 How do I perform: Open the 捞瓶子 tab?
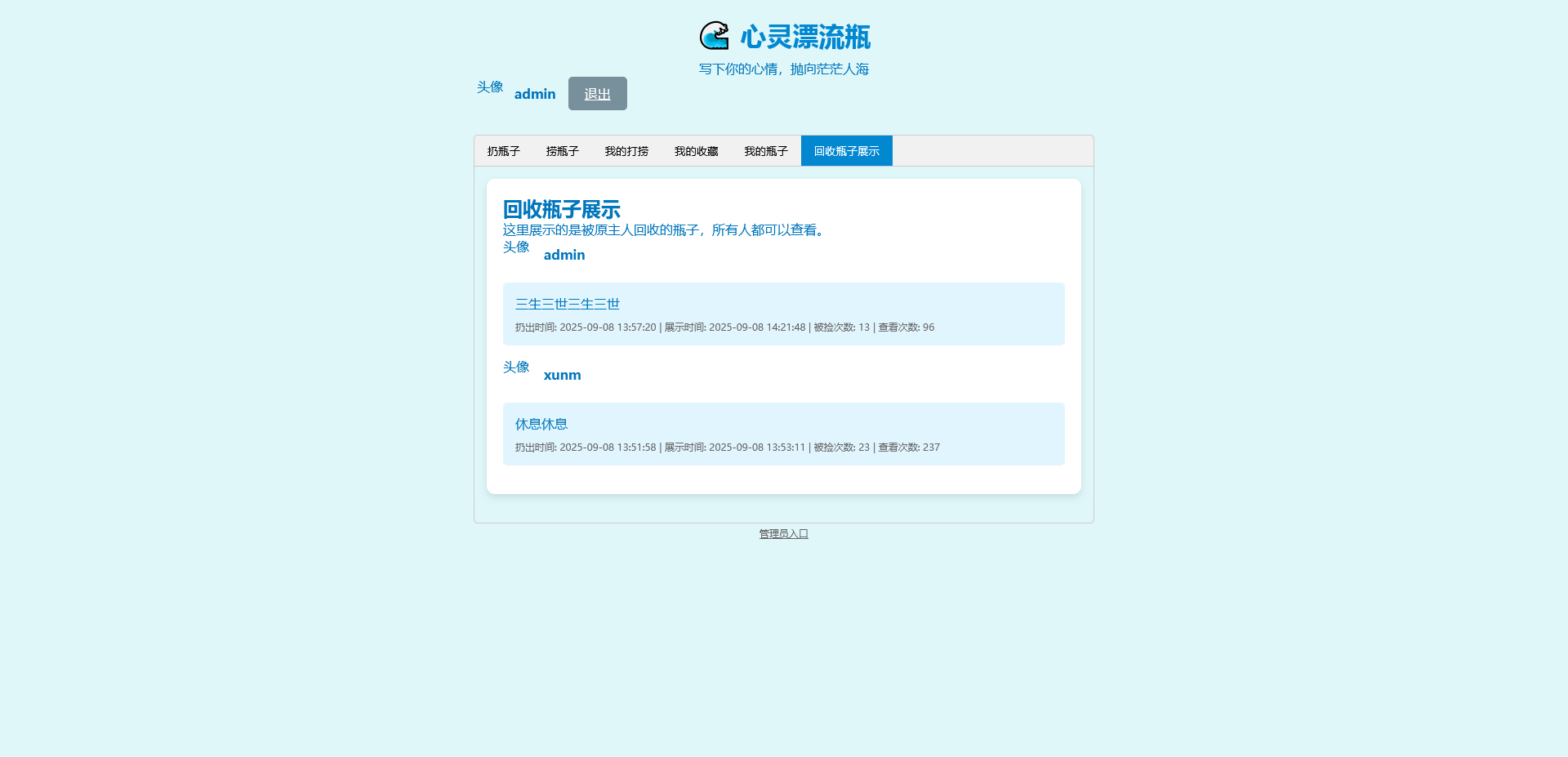click(562, 151)
